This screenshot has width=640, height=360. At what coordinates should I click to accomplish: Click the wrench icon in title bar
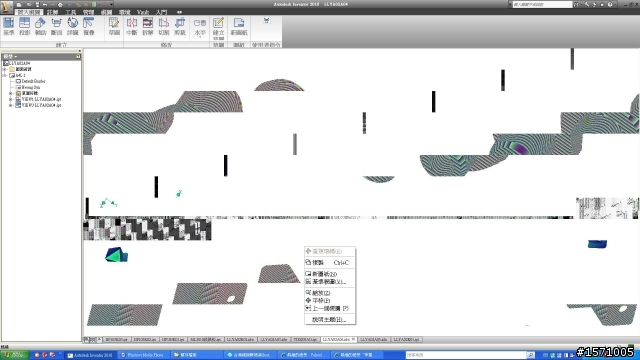[x=587, y=4]
